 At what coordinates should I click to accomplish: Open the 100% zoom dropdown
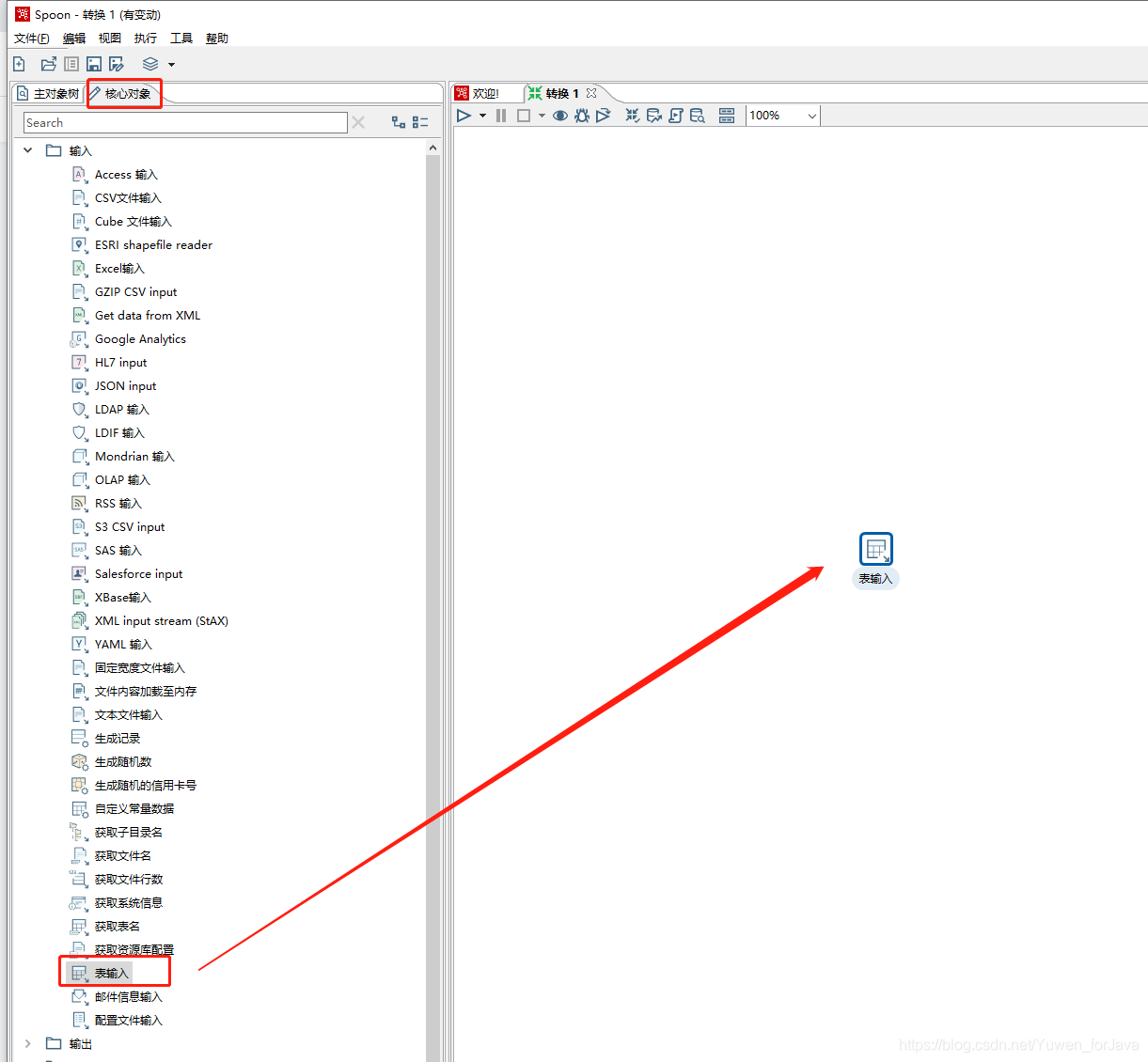[x=783, y=116]
